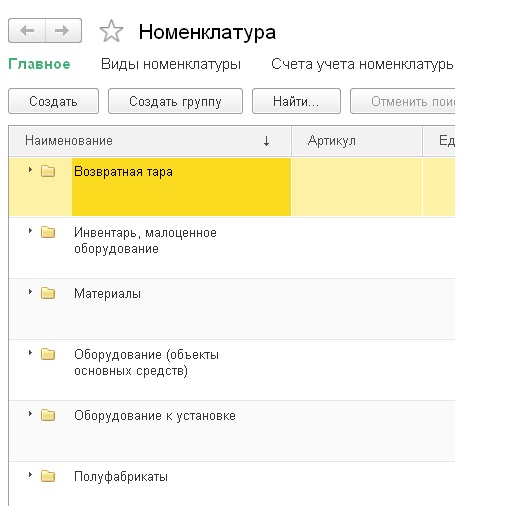Select the Полуфабрикаты row text
522x520 pixels.
tap(121, 477)
